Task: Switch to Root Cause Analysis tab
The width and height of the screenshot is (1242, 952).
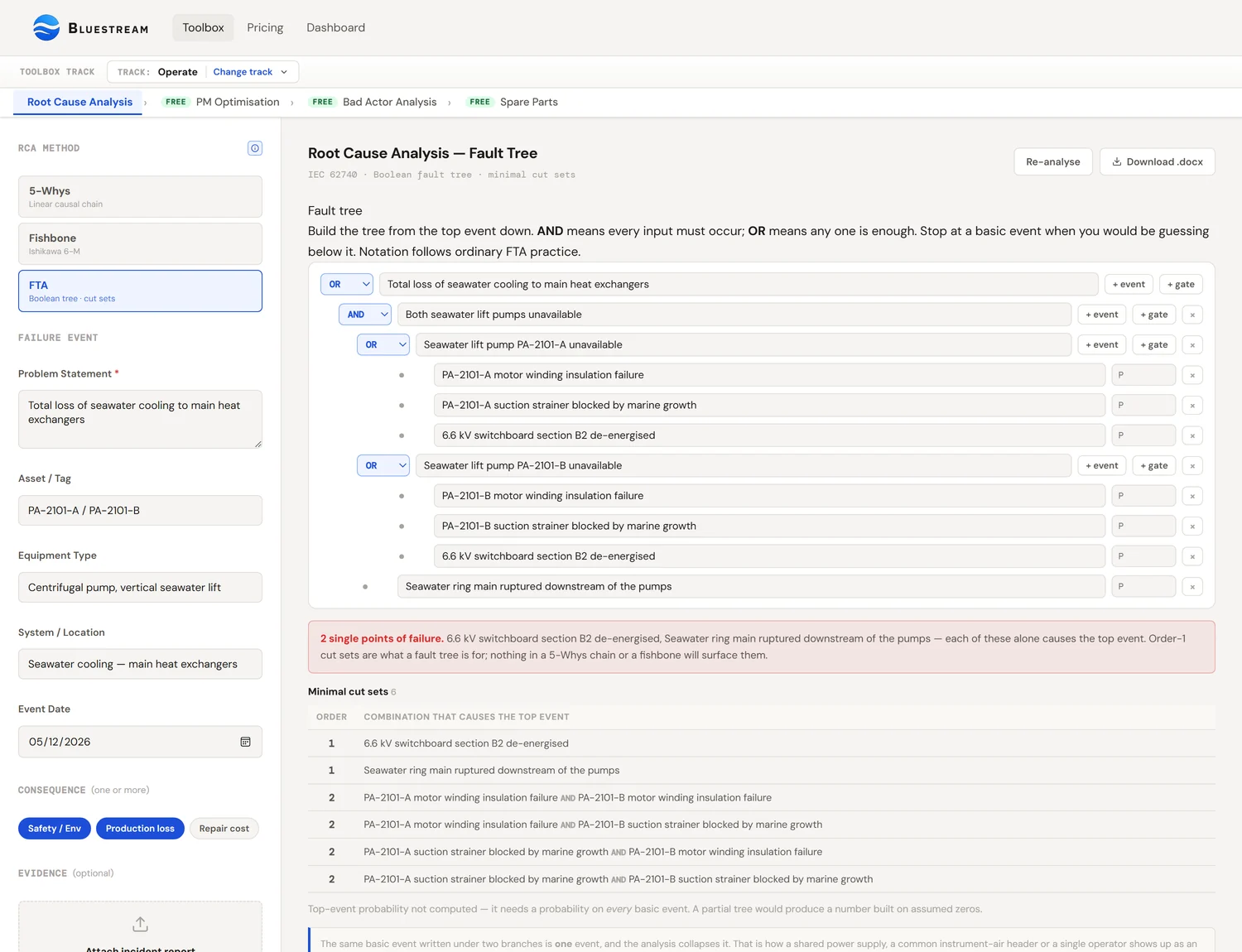Action: [x=79, y=102]
